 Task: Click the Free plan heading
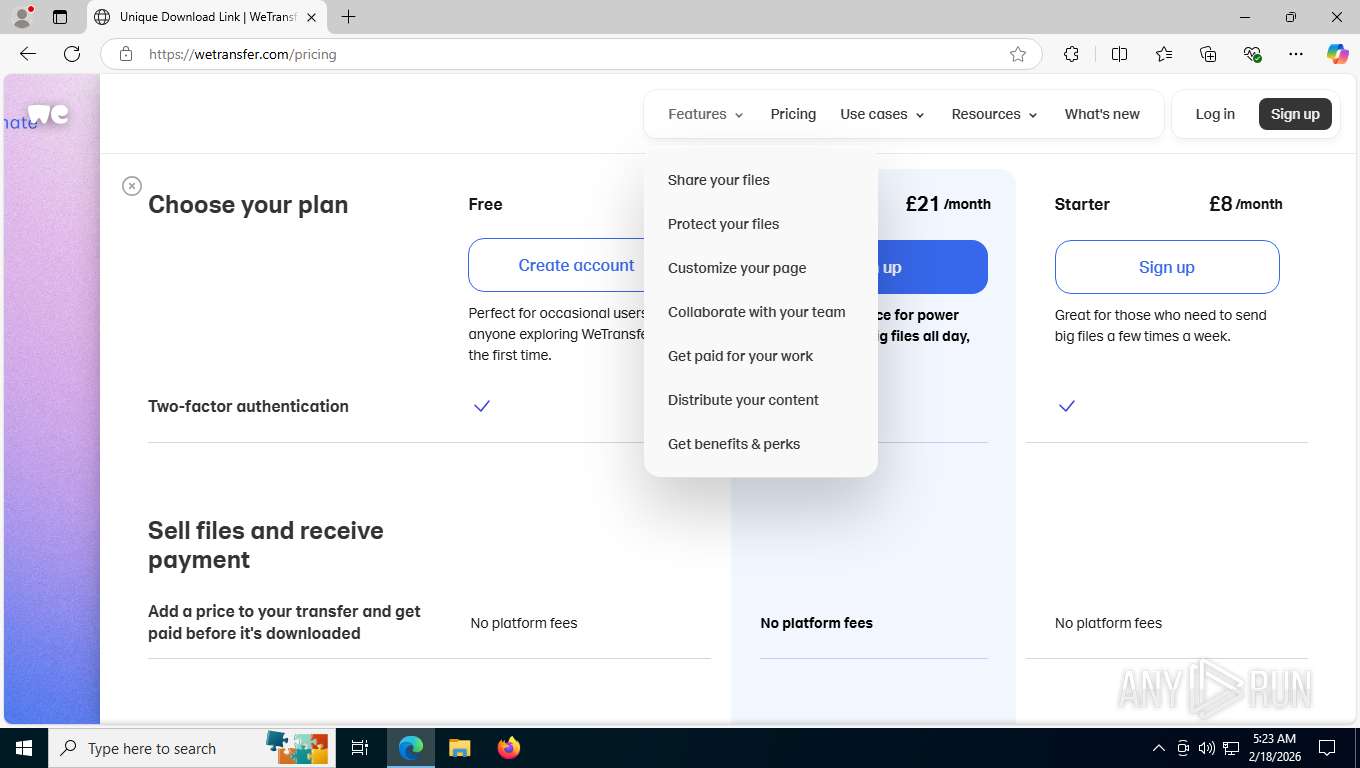[x=485, y=204]
